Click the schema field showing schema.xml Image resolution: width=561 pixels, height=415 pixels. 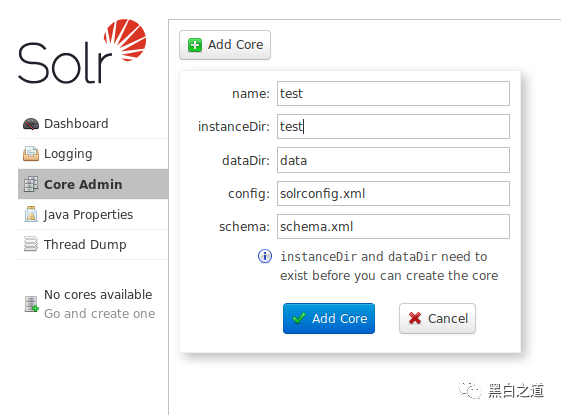[x=393, y=226]
